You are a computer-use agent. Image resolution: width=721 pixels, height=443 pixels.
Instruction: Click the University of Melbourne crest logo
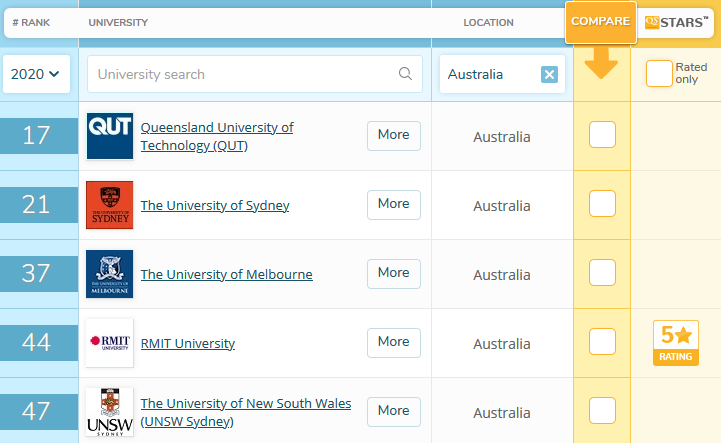(x=109, y=274)
